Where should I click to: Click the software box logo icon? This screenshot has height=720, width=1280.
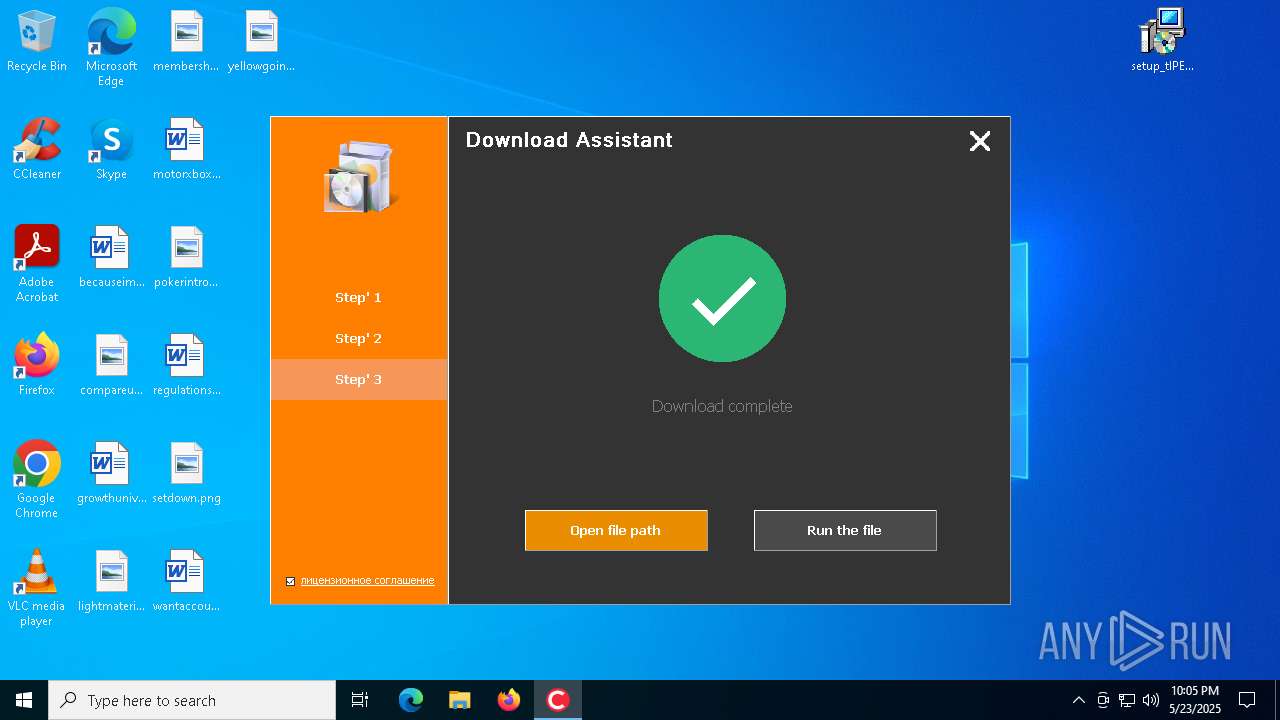tap(360, 177)
